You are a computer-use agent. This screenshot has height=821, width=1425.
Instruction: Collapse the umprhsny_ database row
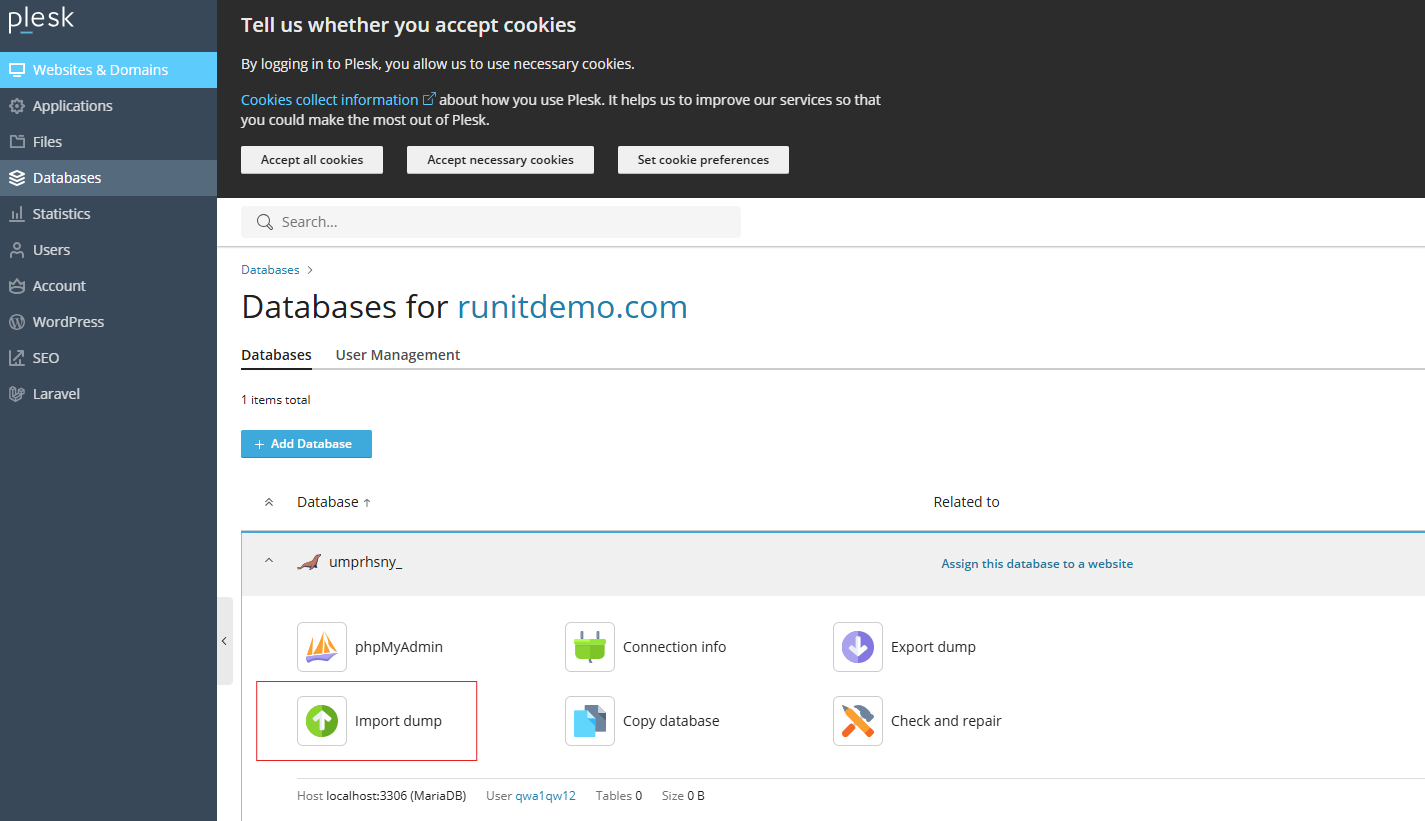tap(268, 562)
